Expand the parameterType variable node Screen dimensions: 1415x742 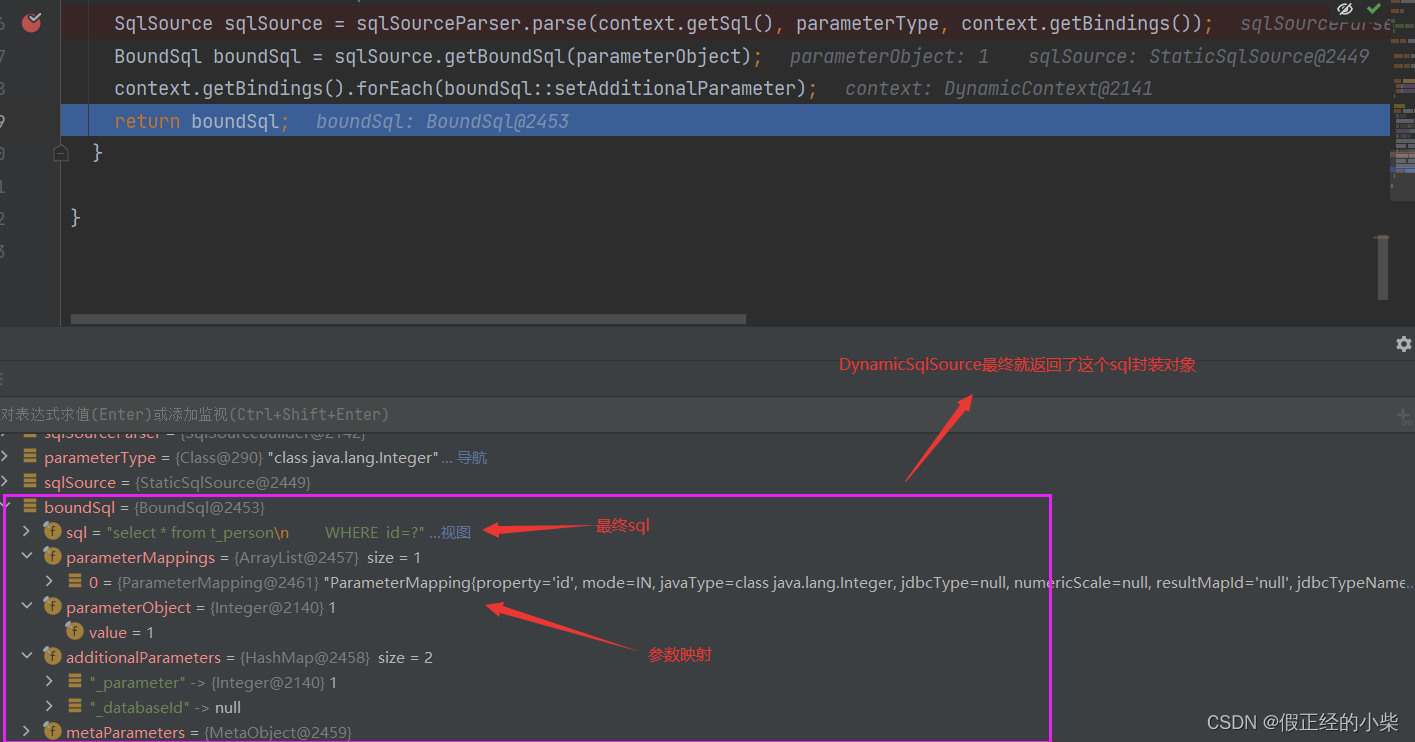(x=5, y=457)
